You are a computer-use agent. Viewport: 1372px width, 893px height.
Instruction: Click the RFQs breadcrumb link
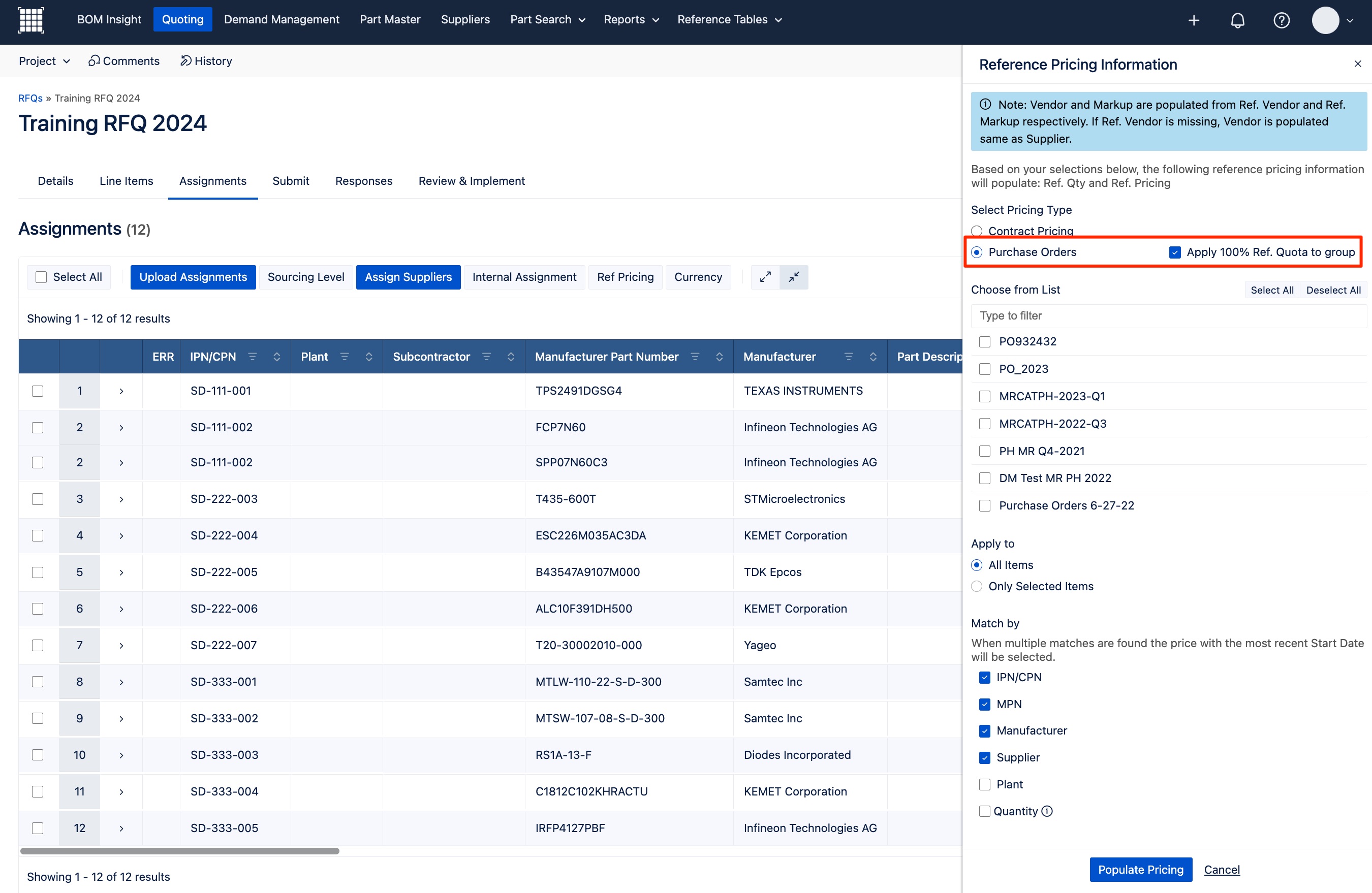tap(30, 98)
